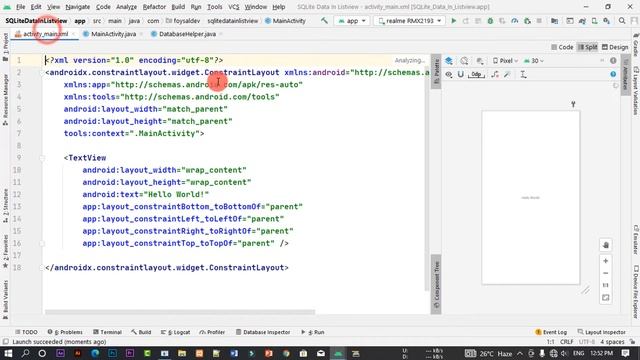Open the Pixel device preview dropdown
Image resolution: width=640 pixels, height=360 pixels.
[505, 61]
